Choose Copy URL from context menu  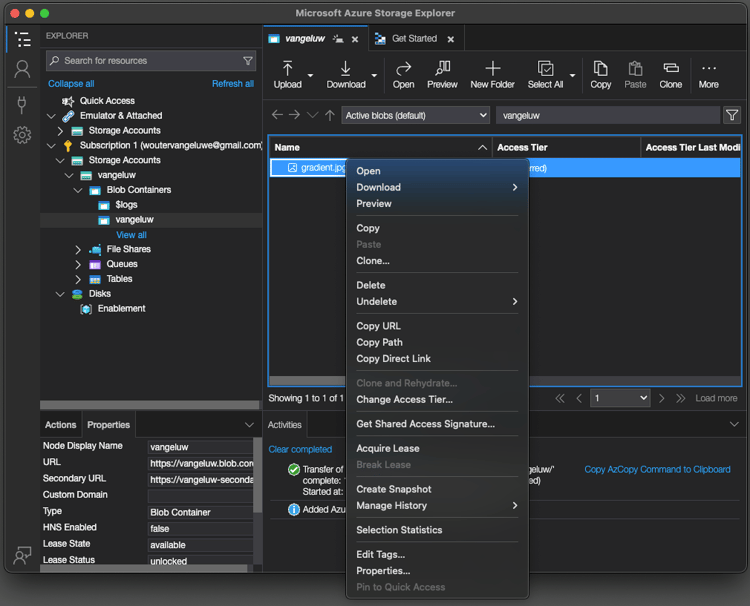378,326
